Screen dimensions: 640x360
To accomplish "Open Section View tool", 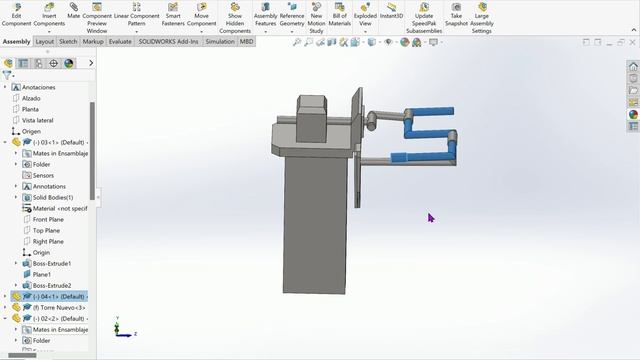I will (332, 42).
